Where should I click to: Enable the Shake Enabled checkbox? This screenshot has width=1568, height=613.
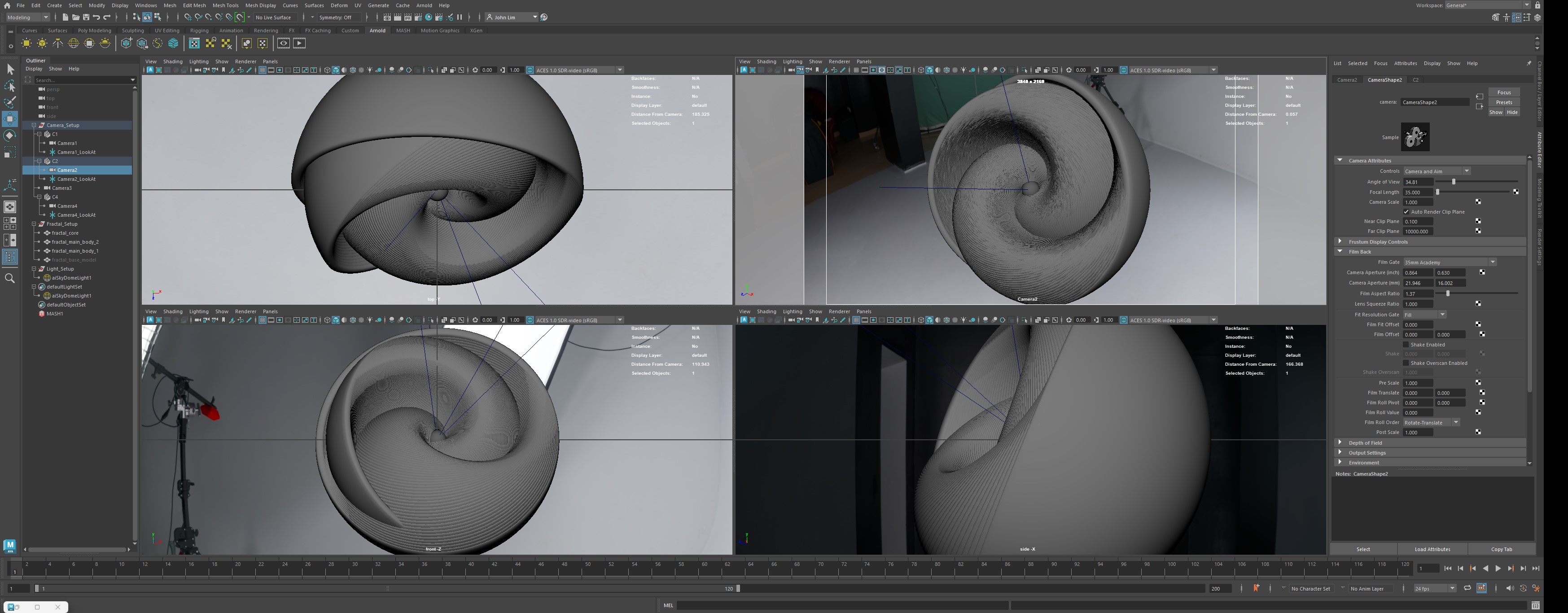pos(1406,345)
